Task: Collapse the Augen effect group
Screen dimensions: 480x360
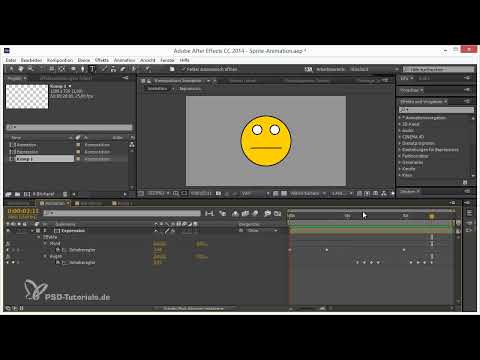Action: point(45,256)
